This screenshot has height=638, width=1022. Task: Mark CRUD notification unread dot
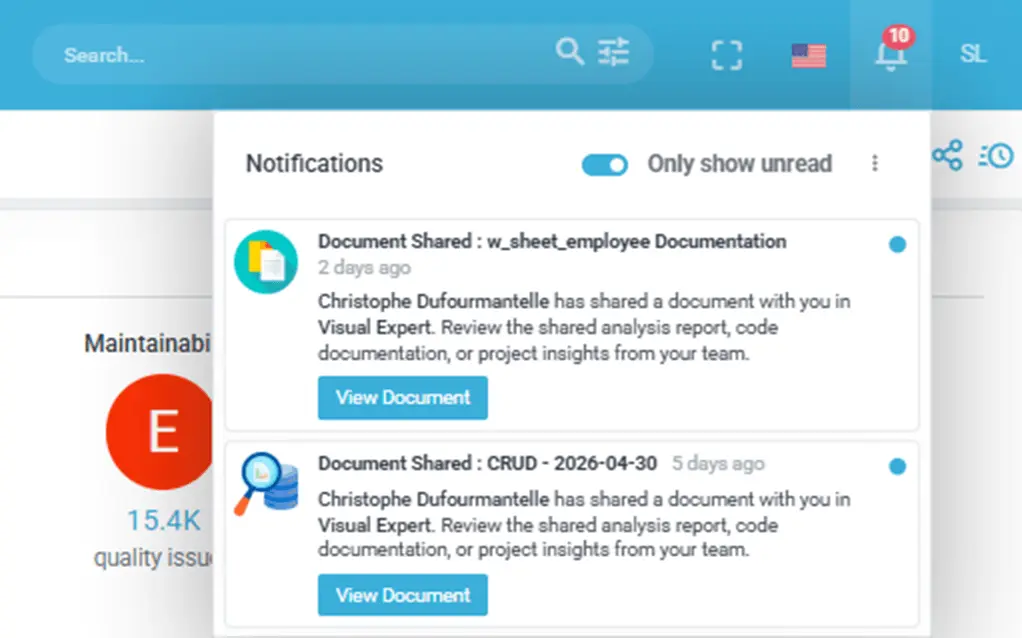[898, 467]
